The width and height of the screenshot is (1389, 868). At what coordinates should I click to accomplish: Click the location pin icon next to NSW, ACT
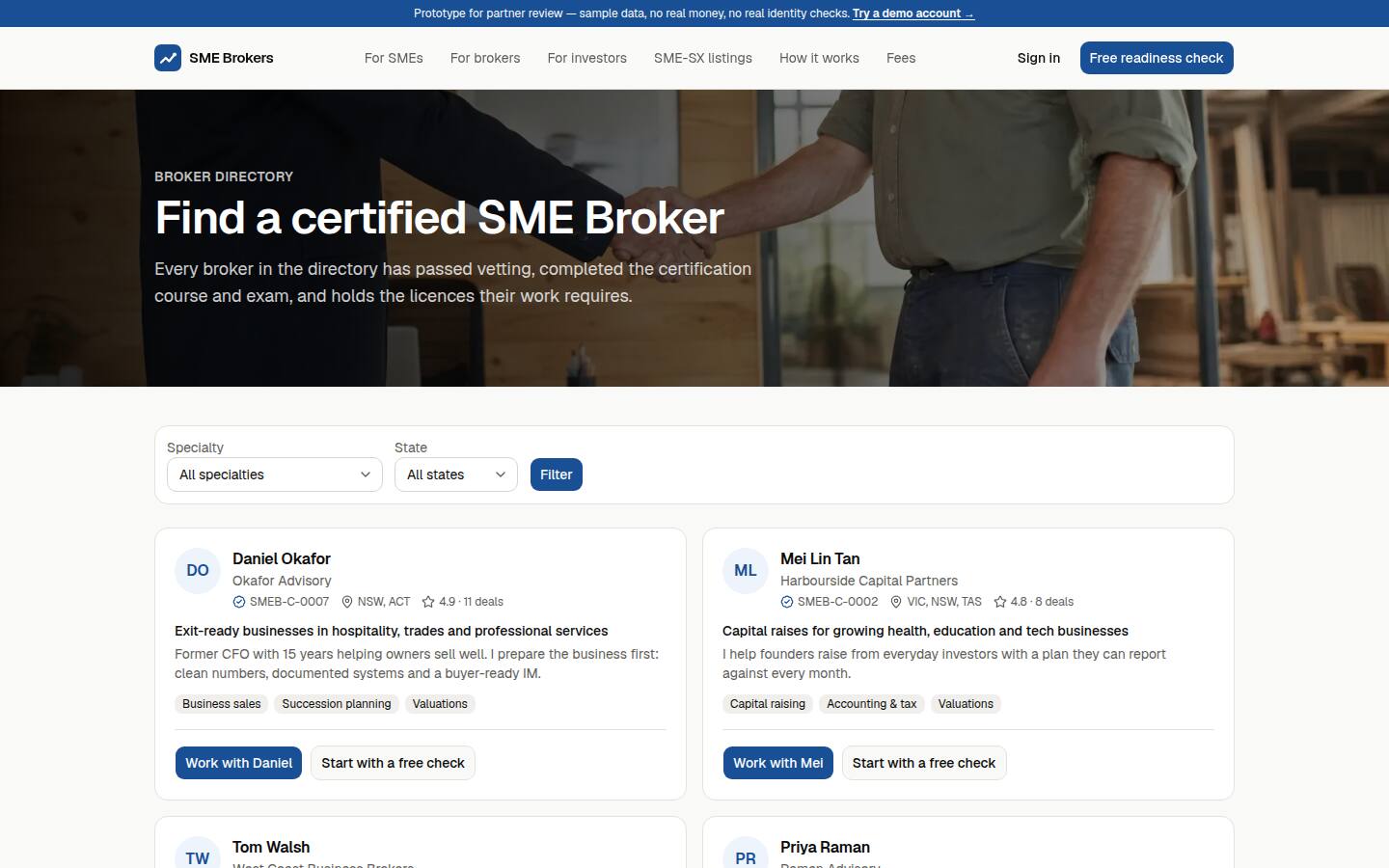pos(347,602)
